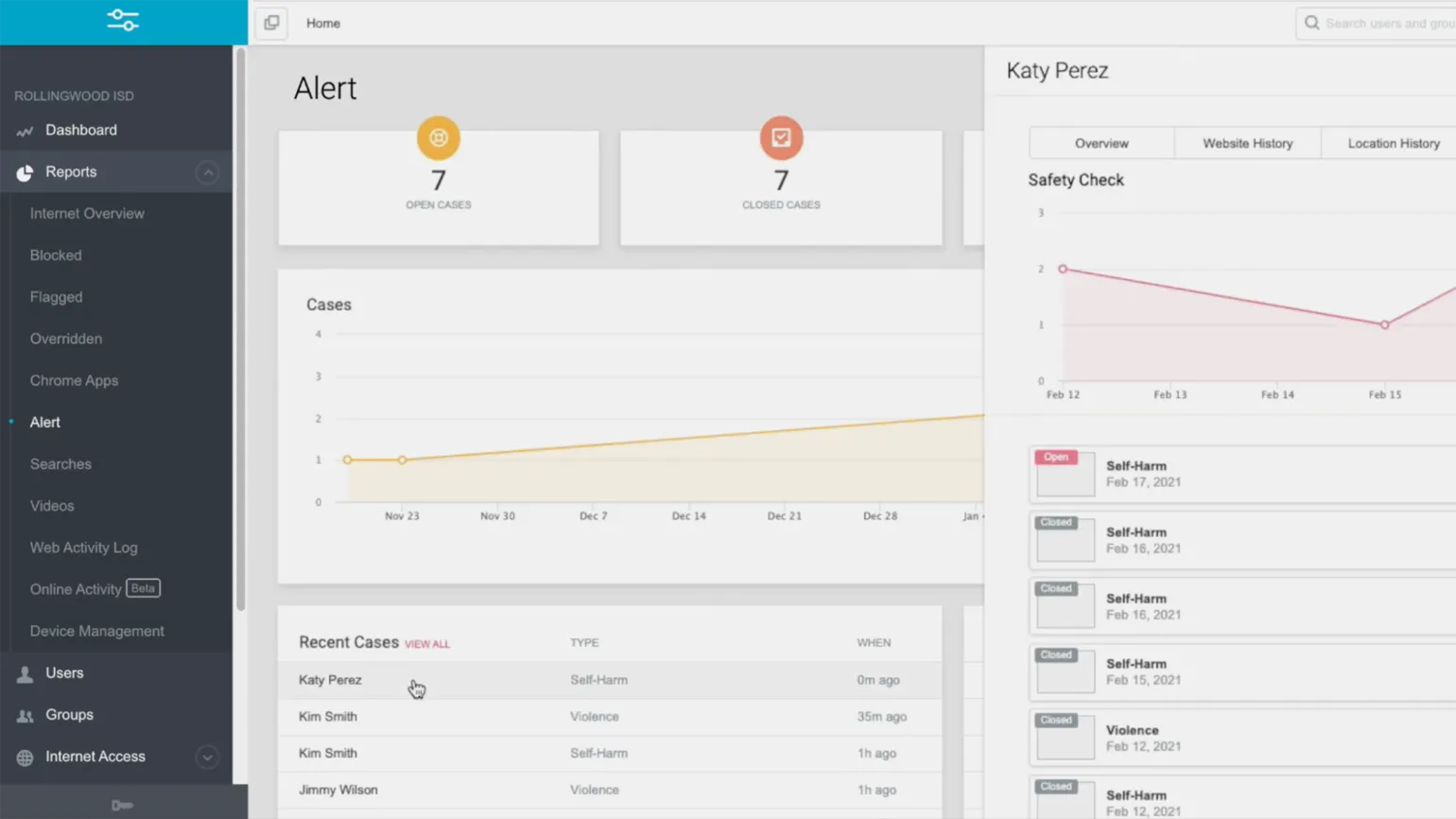Image resolution: width=1456 pixels, height=819 pixels.
Task: Collapse the sidebar using bottom arrow icon
Action: [x=122, y=806]
